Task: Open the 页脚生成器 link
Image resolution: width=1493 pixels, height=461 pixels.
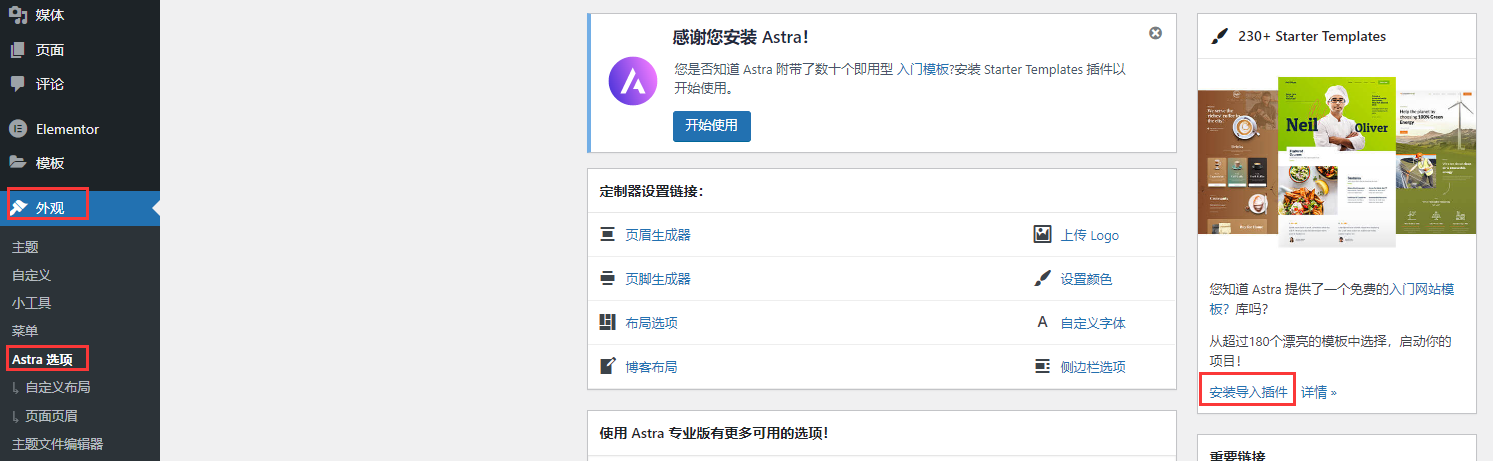Action: pos(658,279)
